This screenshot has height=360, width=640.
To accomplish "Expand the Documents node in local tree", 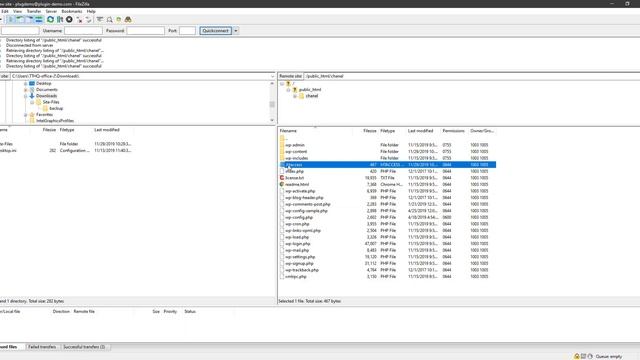I will click(26, 90).
